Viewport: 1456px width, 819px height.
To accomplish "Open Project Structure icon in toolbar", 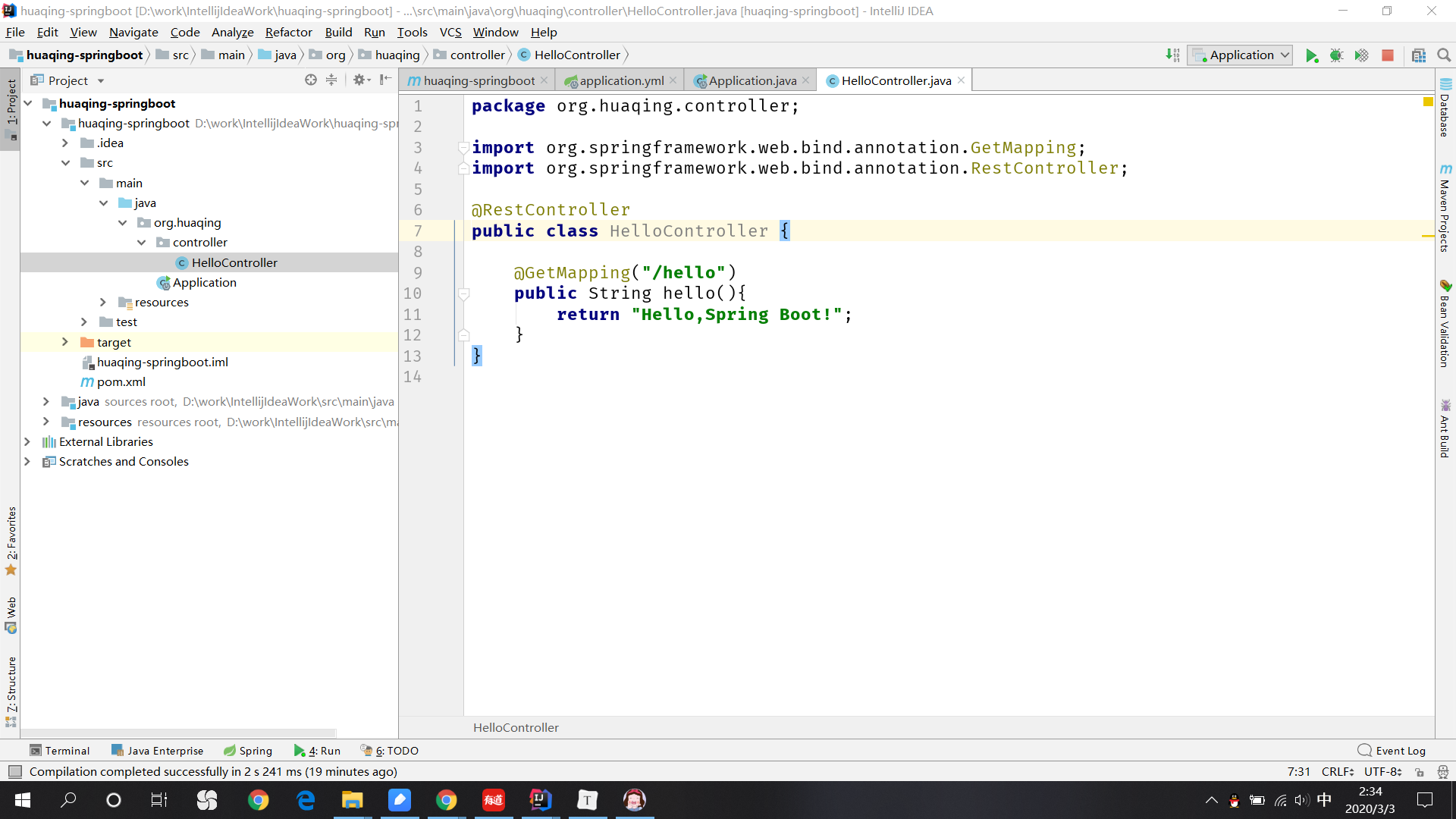I will click(1419, 55).
